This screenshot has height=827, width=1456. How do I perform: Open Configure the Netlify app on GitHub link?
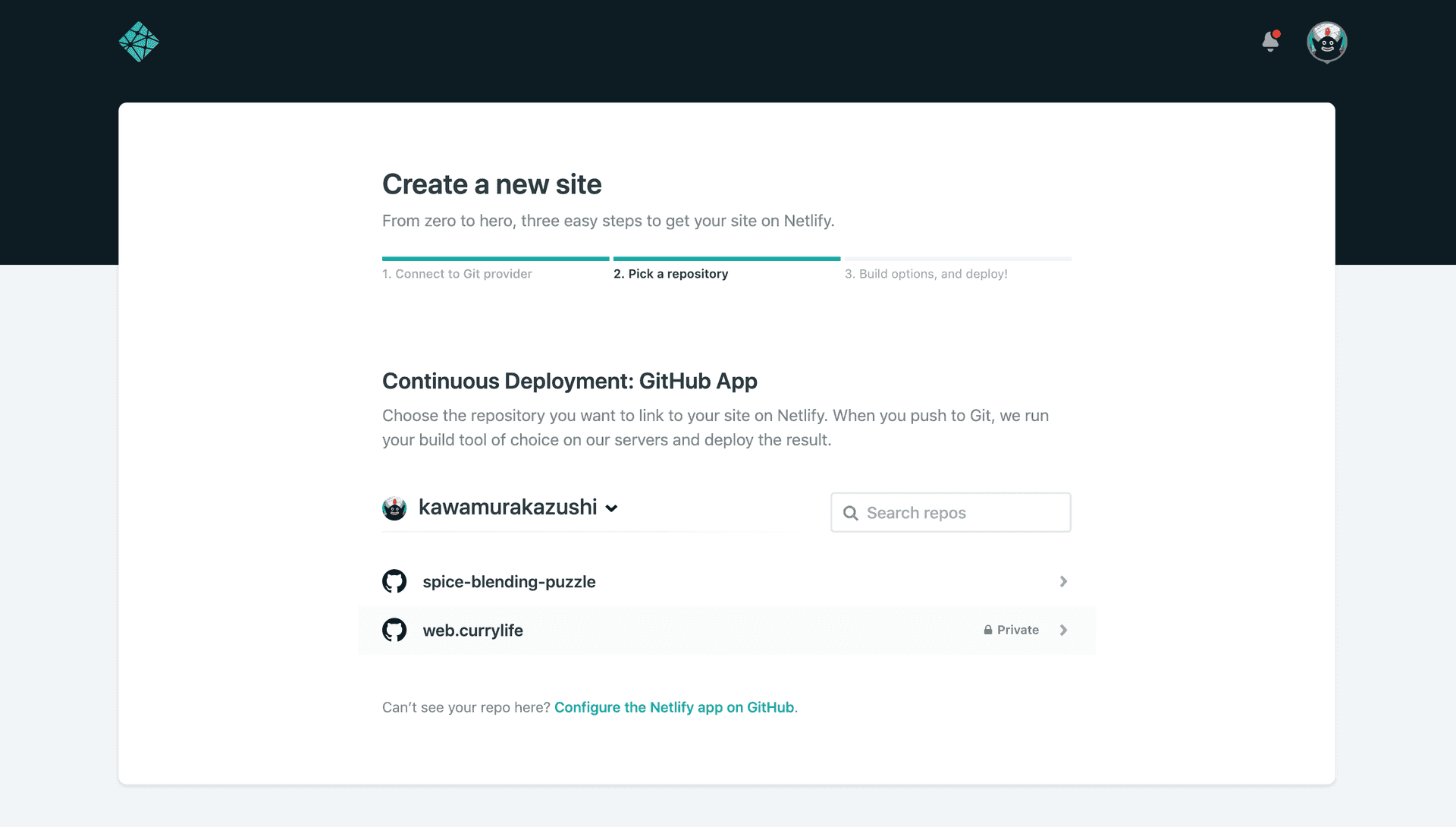click(x=674, y=707)
